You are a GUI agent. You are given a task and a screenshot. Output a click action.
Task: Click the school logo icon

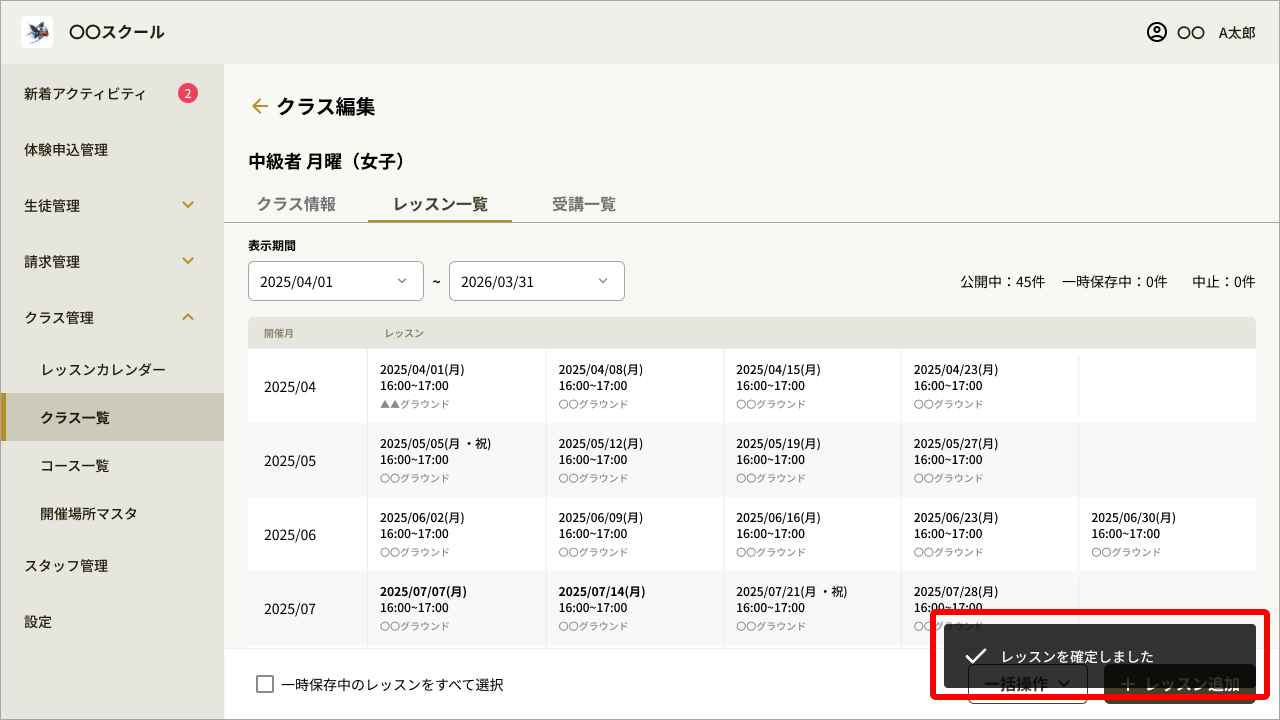pos(37,32)
